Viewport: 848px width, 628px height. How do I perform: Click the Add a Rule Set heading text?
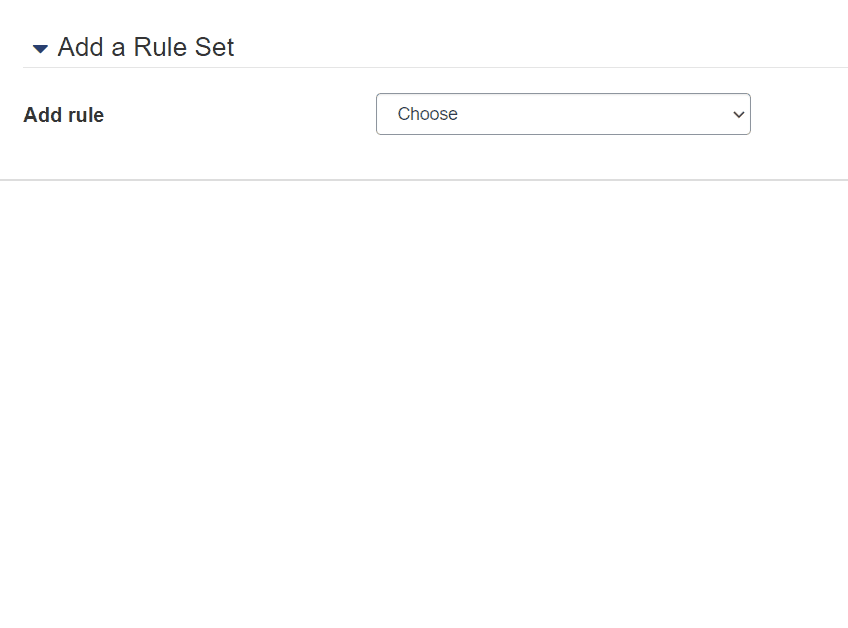[x=146, y=47]
